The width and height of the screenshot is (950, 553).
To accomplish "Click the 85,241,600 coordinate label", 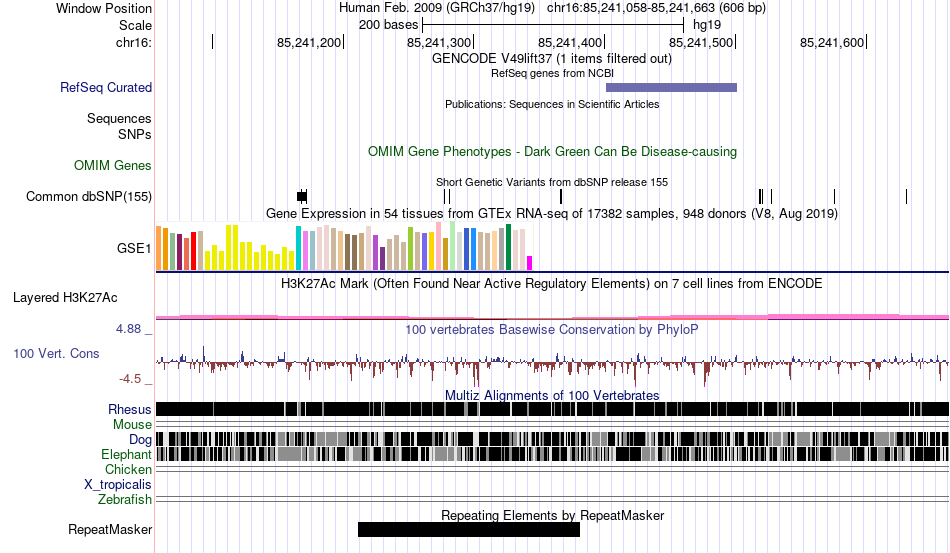I will 832,42.
